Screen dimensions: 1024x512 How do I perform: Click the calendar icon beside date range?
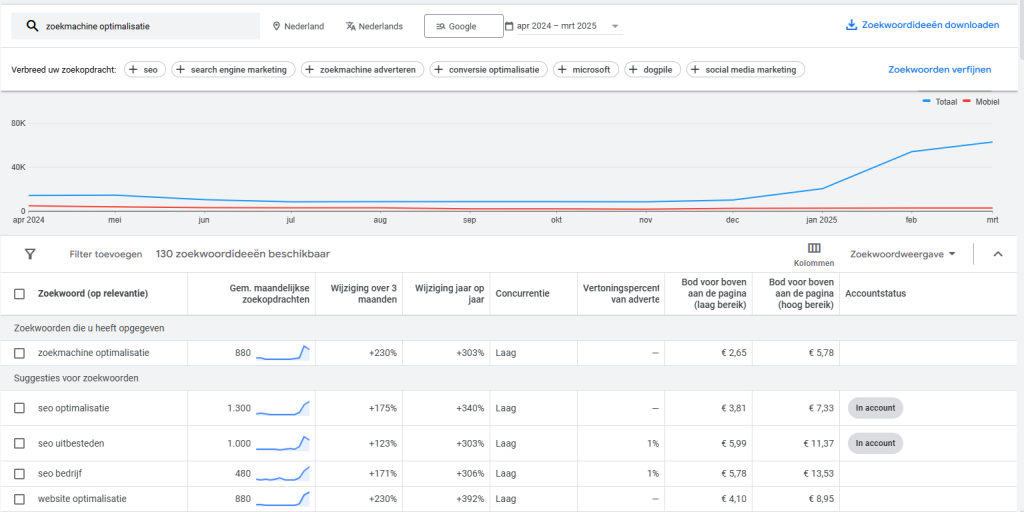[x=509, y=26]
